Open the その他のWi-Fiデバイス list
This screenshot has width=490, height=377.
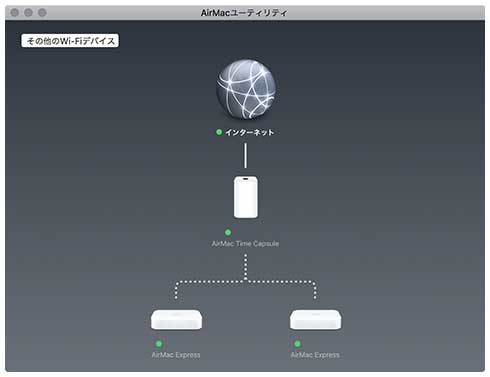(70, 41)
